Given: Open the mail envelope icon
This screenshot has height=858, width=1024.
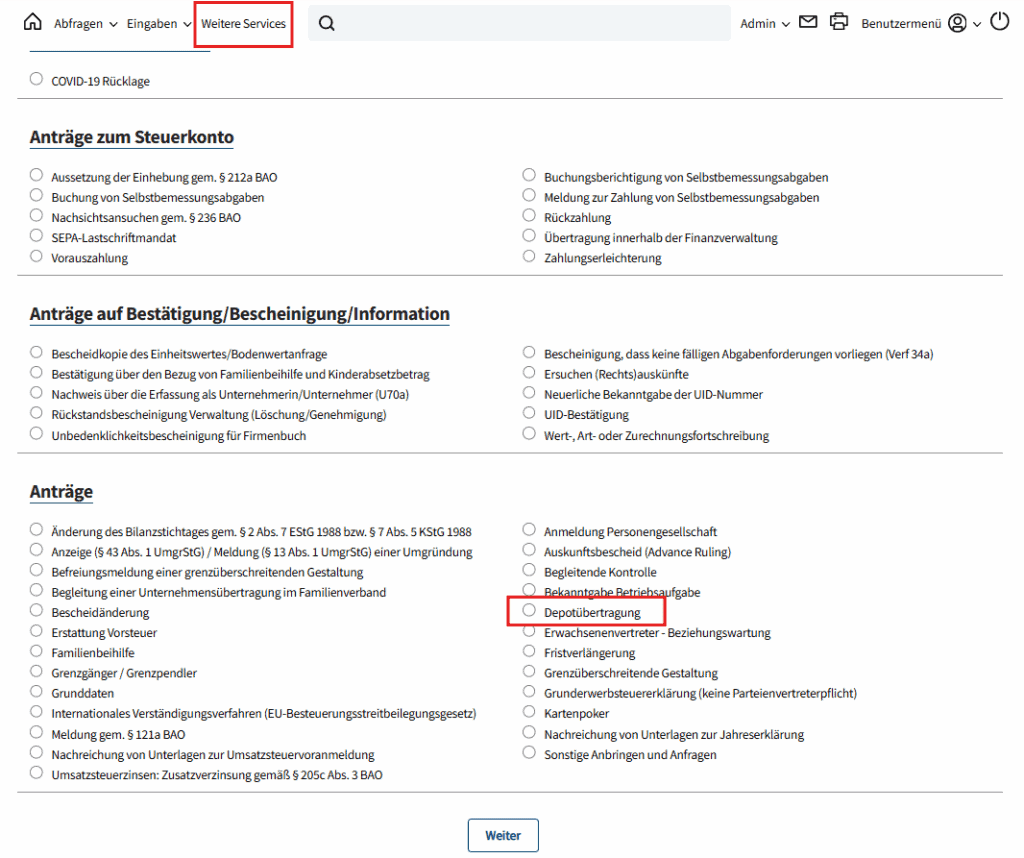Looking at the screenshot, I should coord(808,22).
